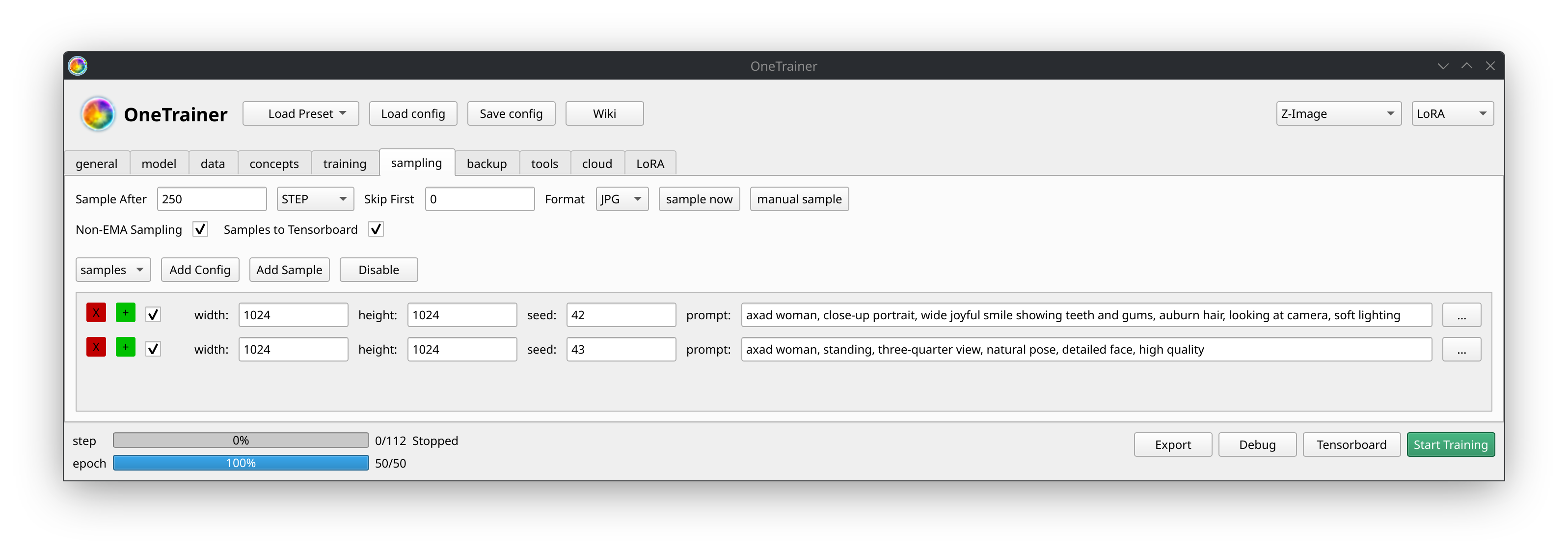Click the "0/112" step counter text
The width and height of the screenshot is (1568, 556).
coord(391,441)
